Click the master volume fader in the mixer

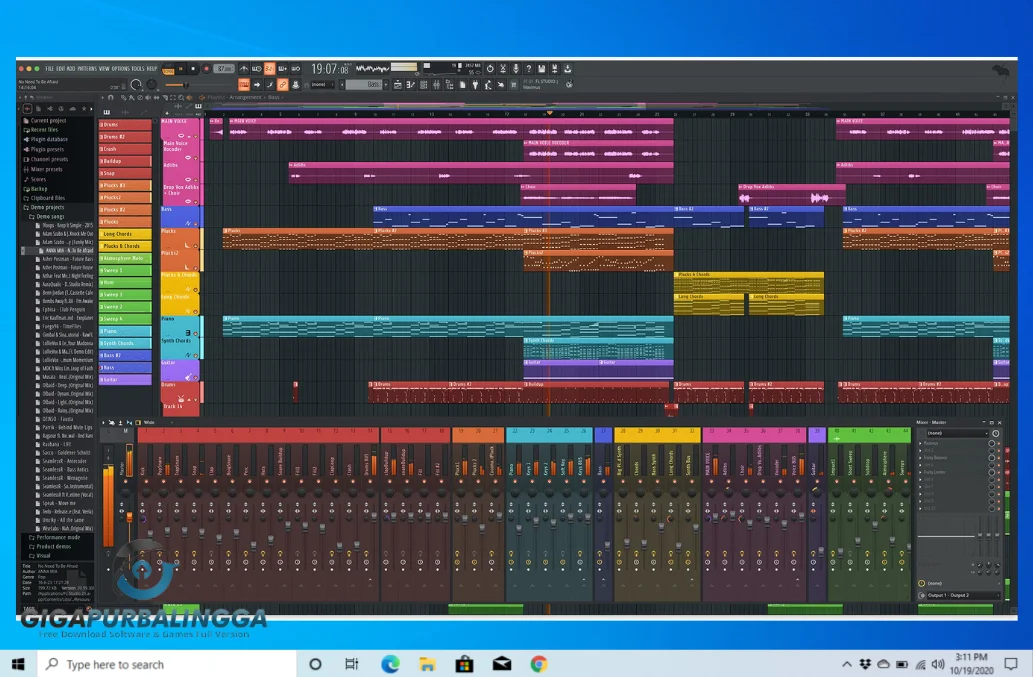[130, 515]
